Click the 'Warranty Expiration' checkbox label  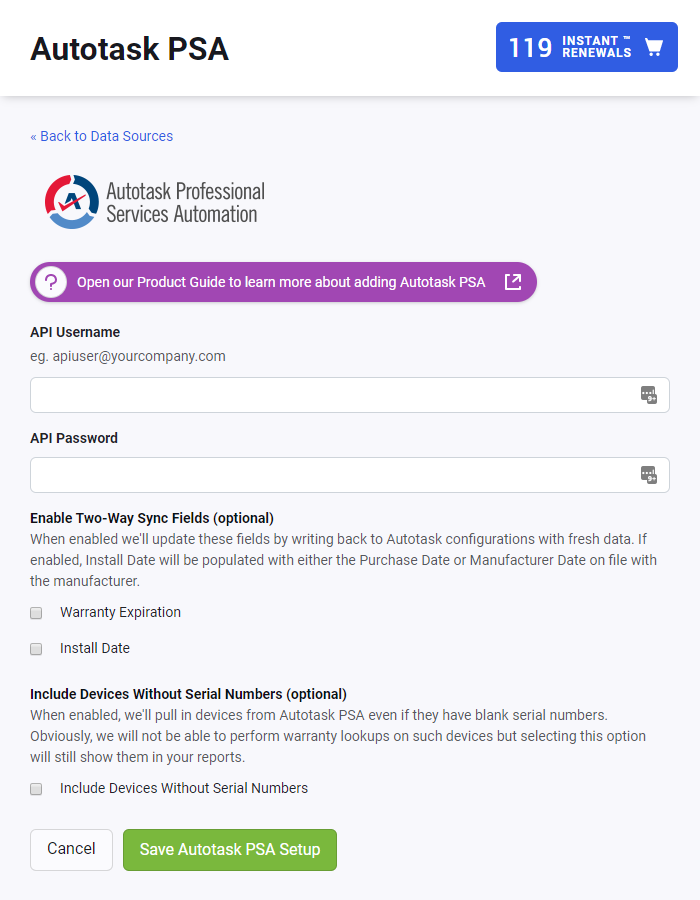[120, 612]
